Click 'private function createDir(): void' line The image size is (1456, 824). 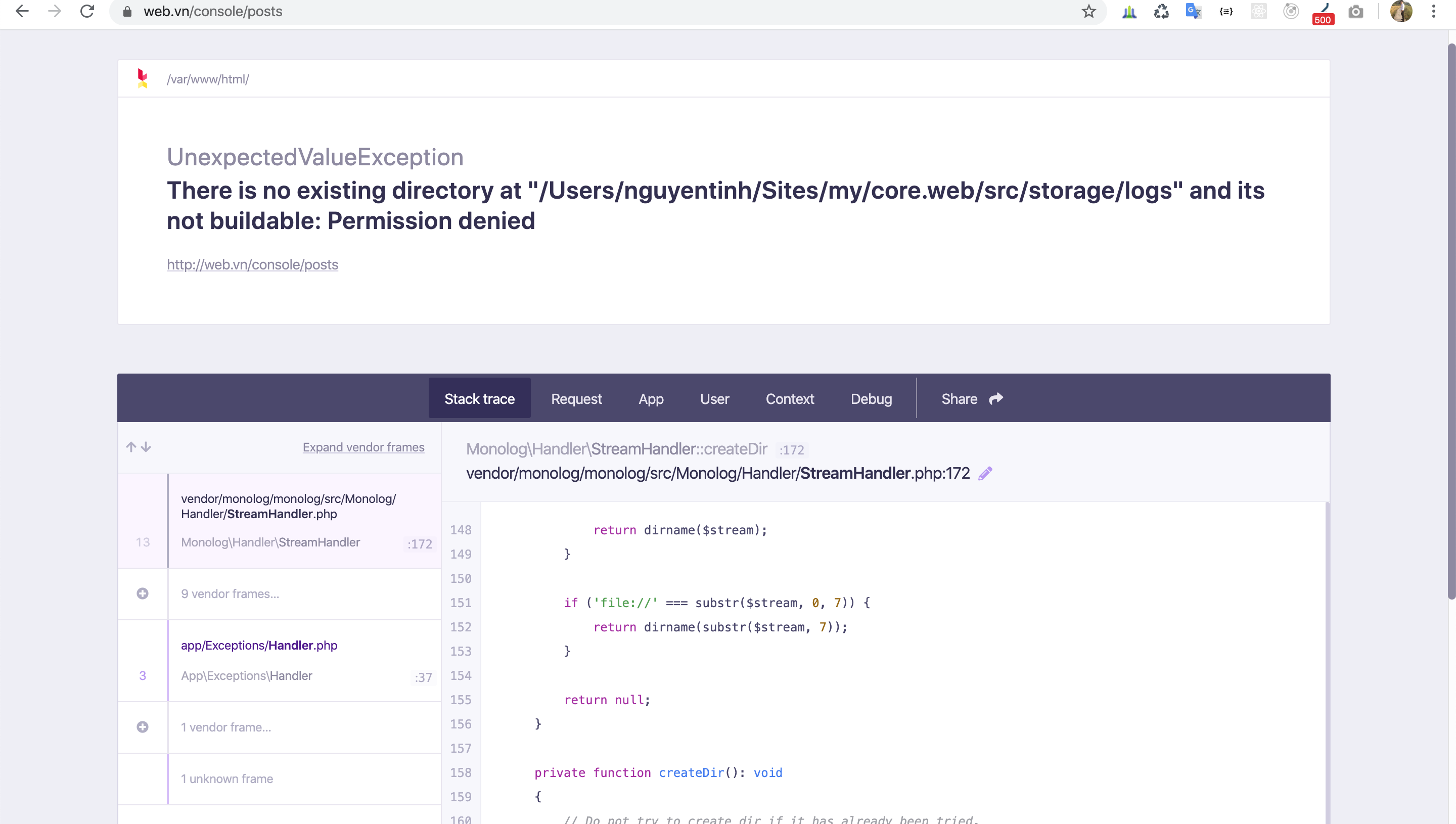click(658, 772)
